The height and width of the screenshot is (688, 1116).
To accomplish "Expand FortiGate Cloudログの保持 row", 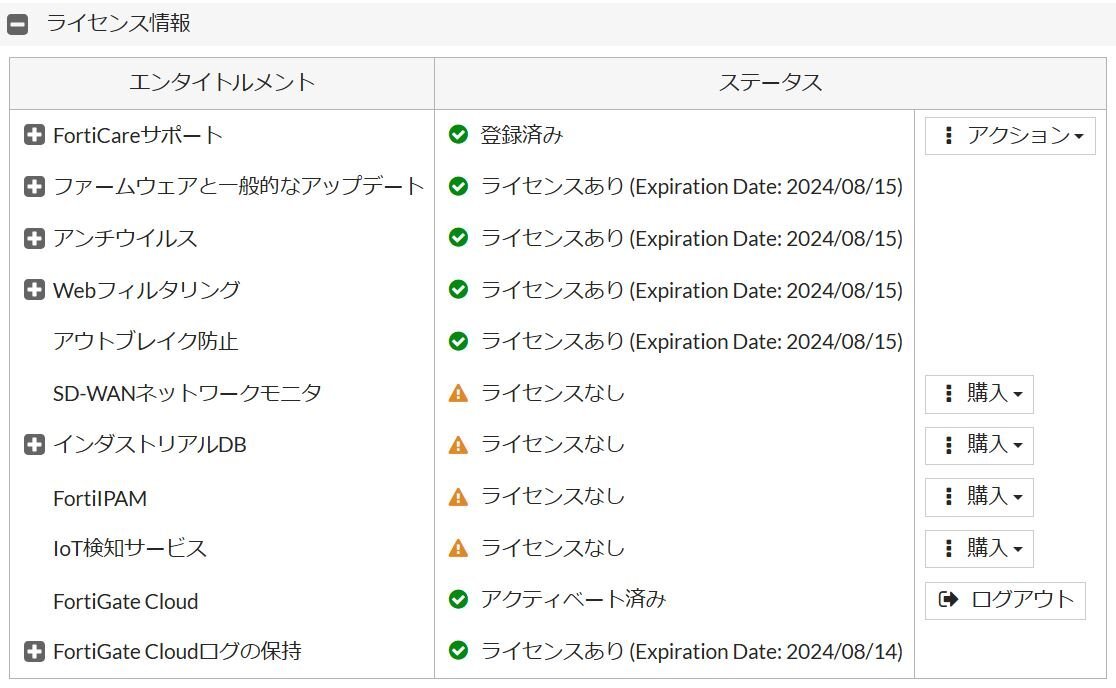I will click(34, 652).
